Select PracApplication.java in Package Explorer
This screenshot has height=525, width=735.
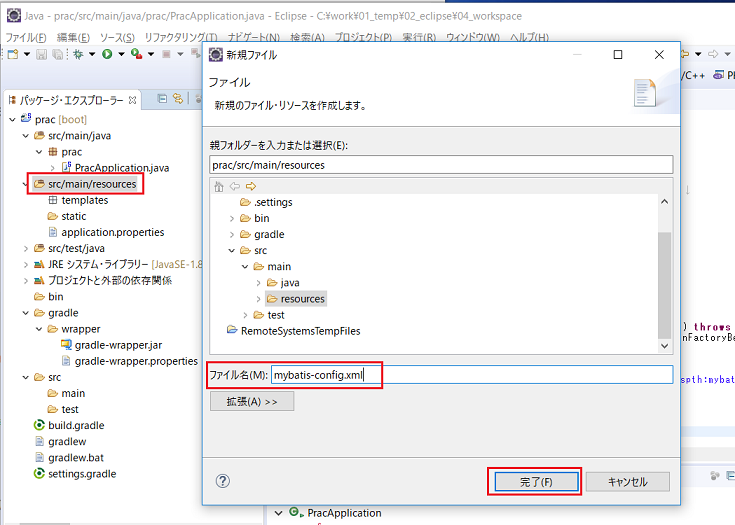pos(122,168)
